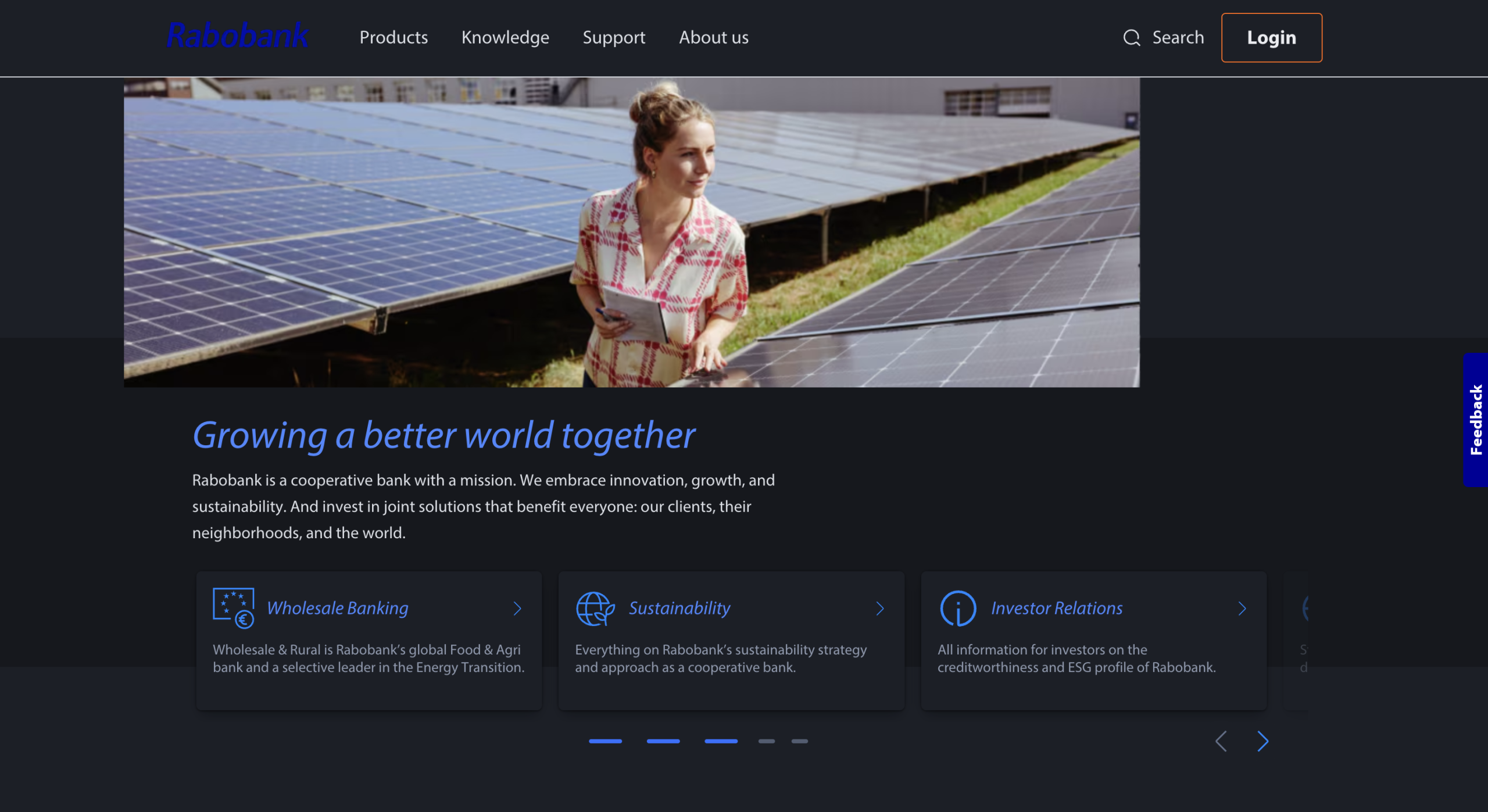Select the fourth carousel indicator dash
Screen dimensions: 1488x812
[x=766, y=741]
